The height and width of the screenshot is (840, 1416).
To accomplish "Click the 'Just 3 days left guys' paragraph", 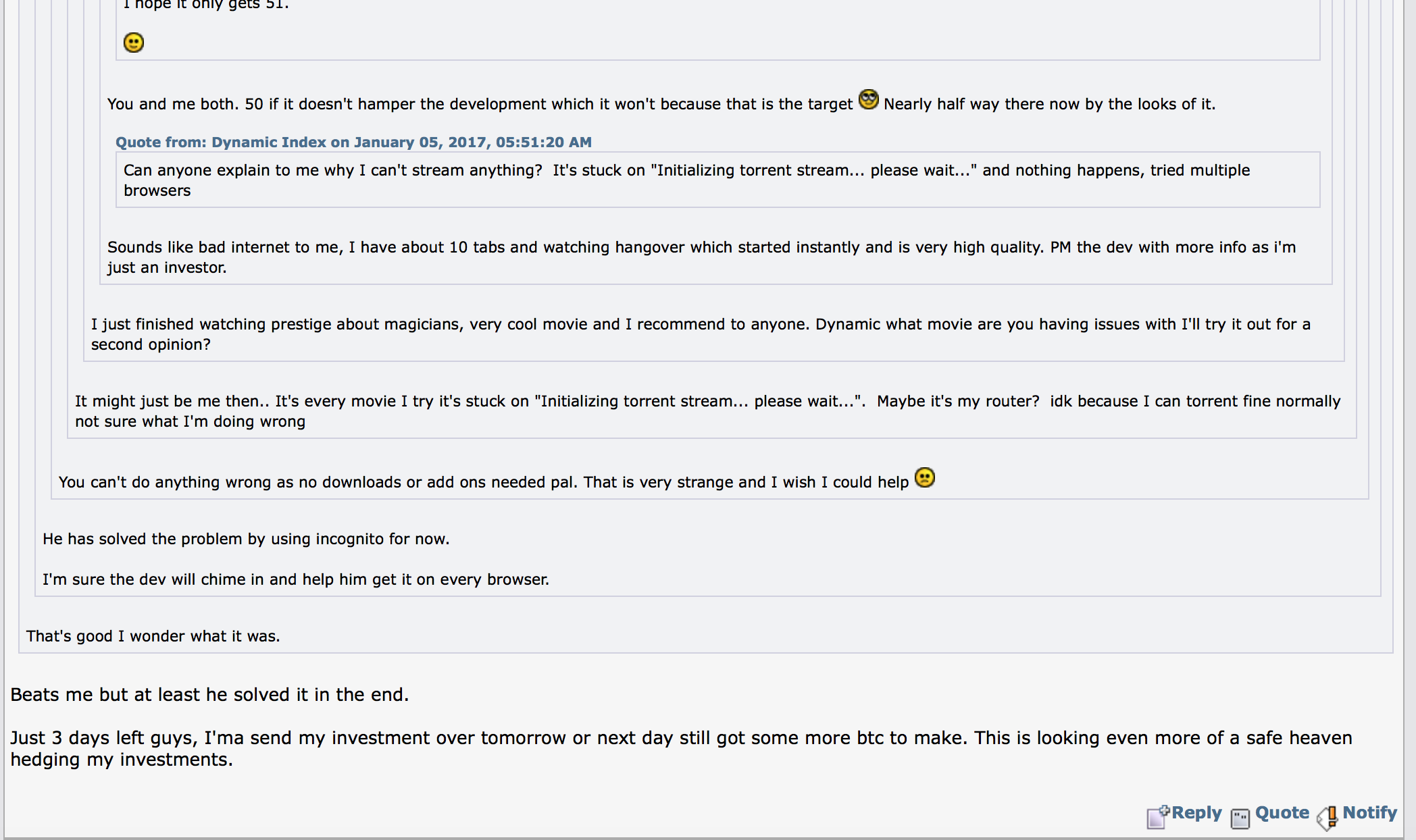I will pos(681,749).
